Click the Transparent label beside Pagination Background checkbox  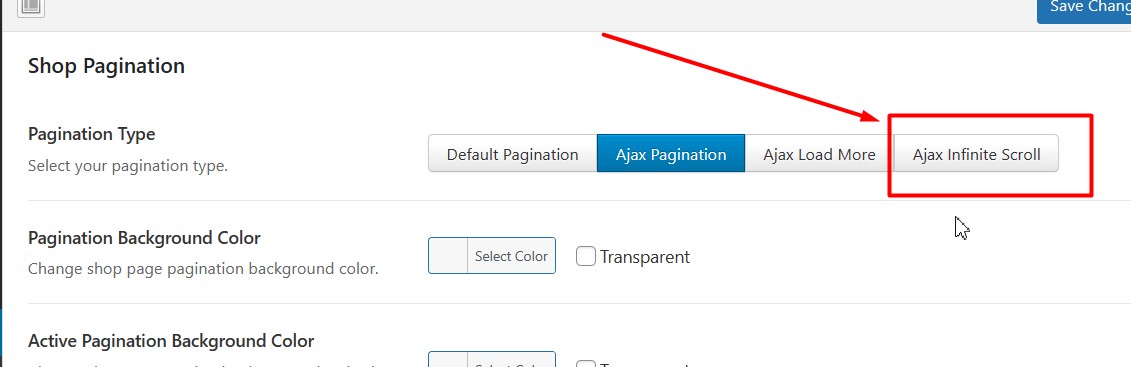[x=645, y=256]
